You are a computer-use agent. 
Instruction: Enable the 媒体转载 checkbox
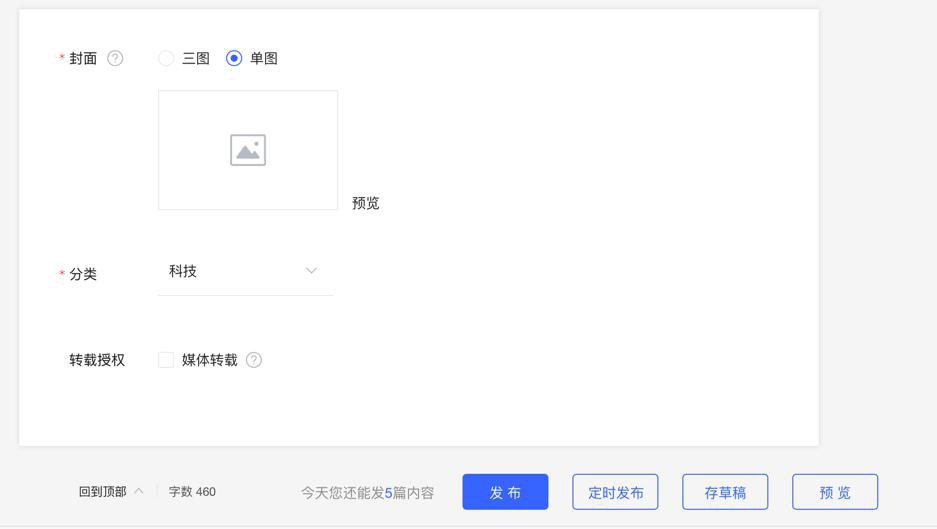coord(166,360)
